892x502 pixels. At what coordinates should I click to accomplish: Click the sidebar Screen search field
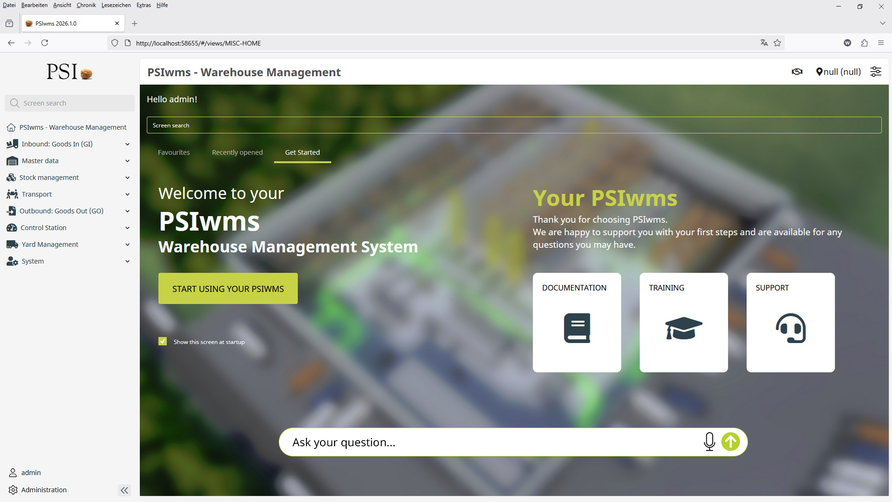[76, 103]
